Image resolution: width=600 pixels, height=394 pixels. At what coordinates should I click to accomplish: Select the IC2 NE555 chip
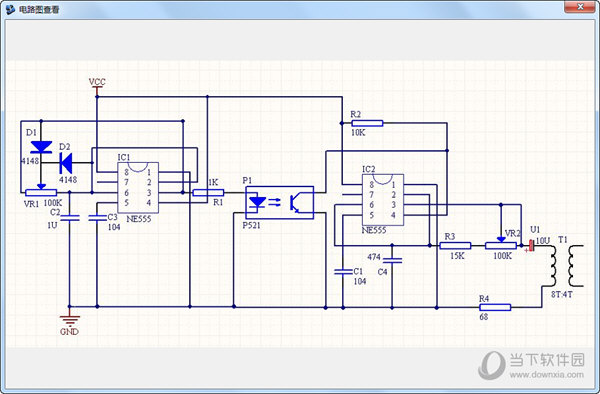[x=383, y=200]
